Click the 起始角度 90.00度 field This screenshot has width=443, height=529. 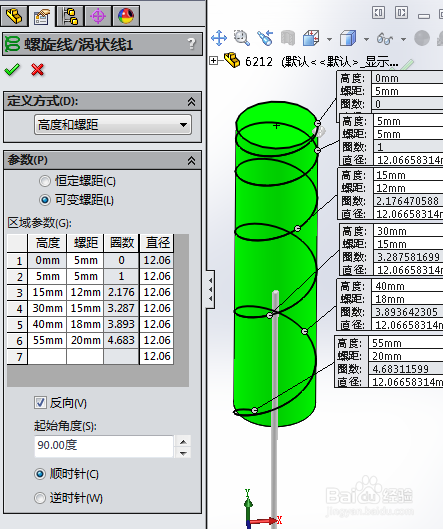[104, 446]
